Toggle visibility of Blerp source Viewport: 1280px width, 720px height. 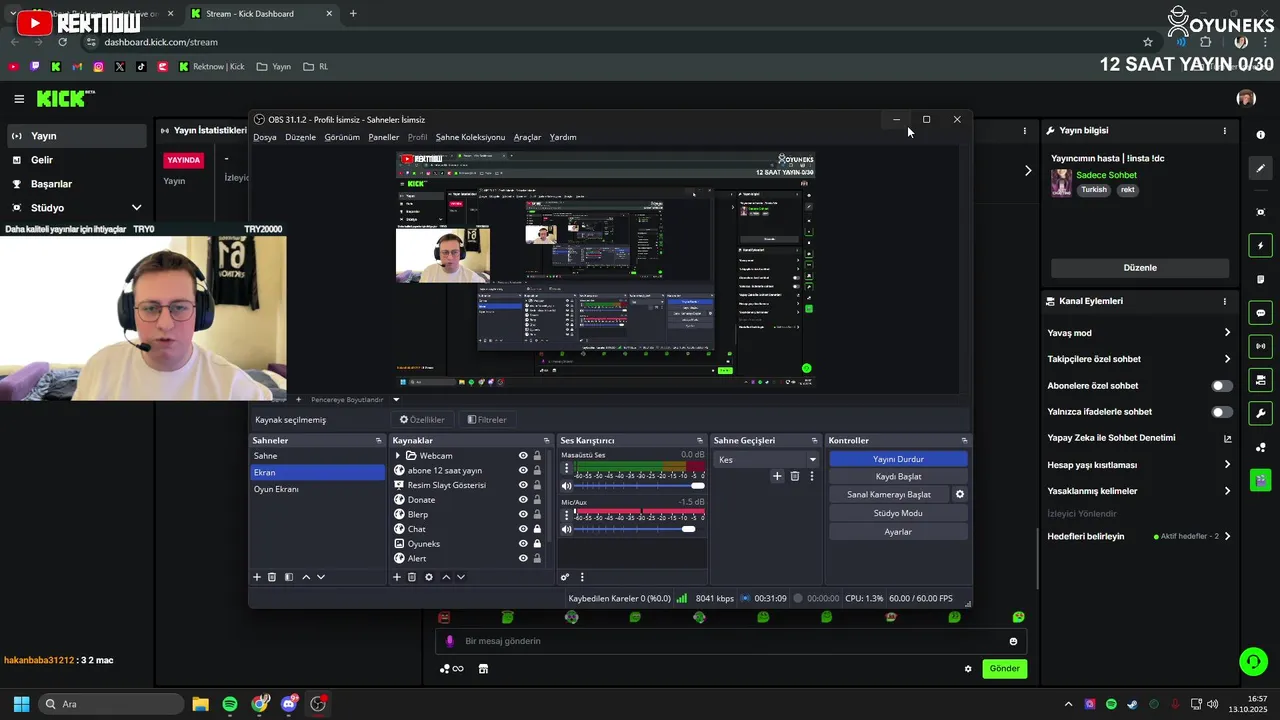pos(523,515)
